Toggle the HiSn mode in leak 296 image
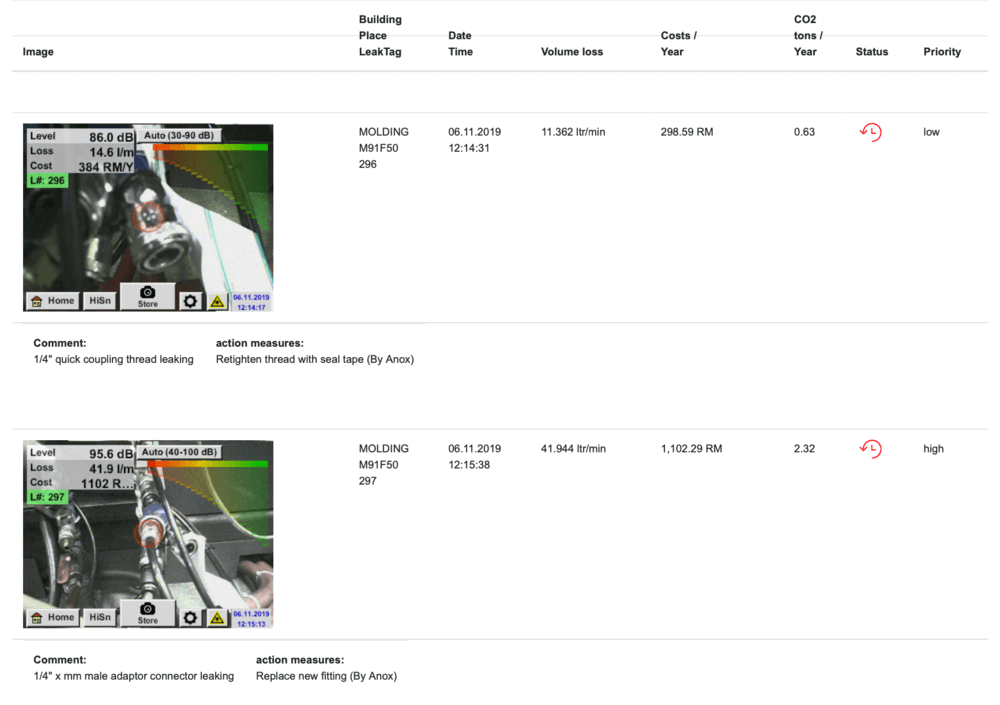This screenshot has height=705, width=1000. 100,300
